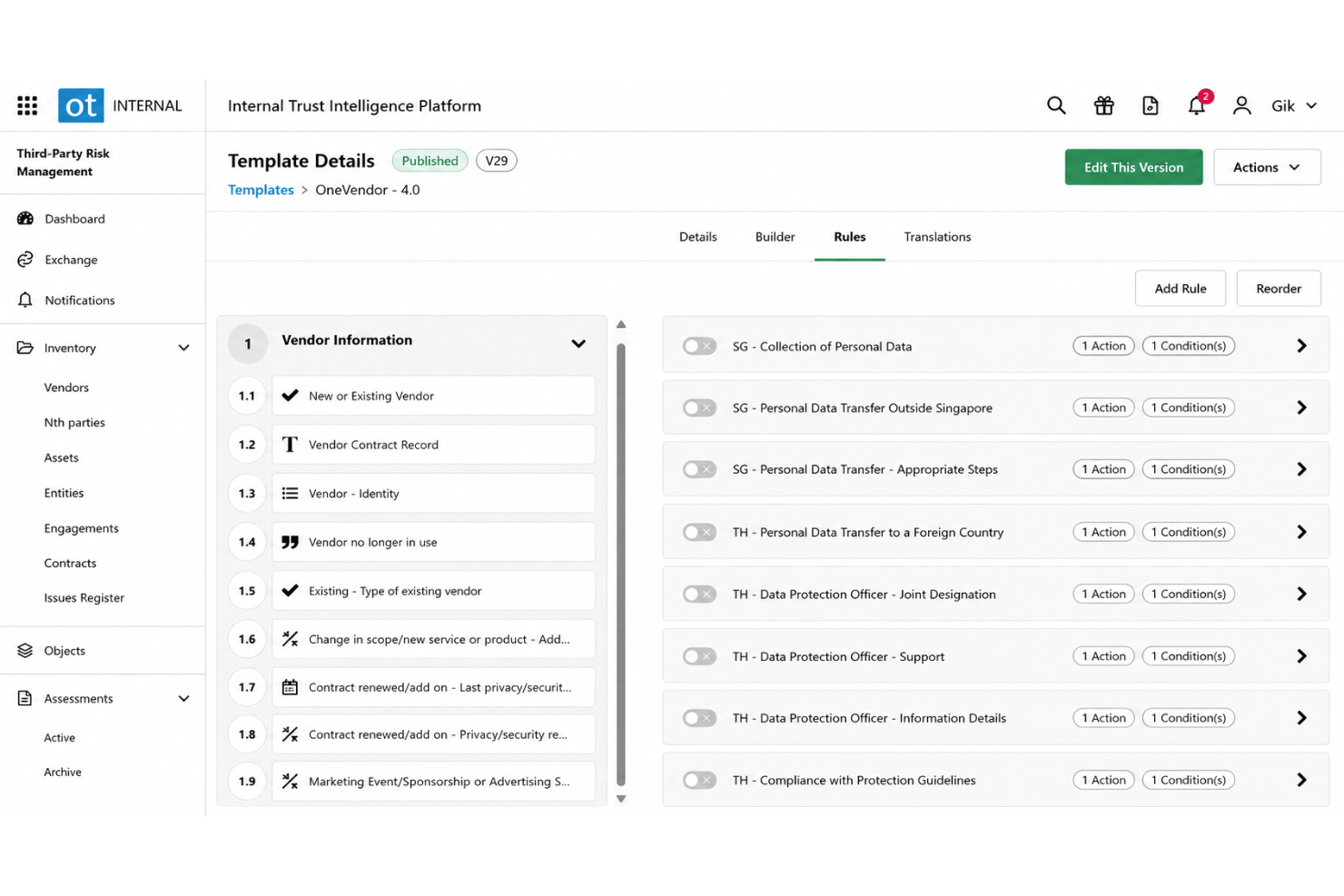The width and height of the screenshot is (1344, 896).
Task: Open the app launcher grid icon
Action: pos(27,105)
